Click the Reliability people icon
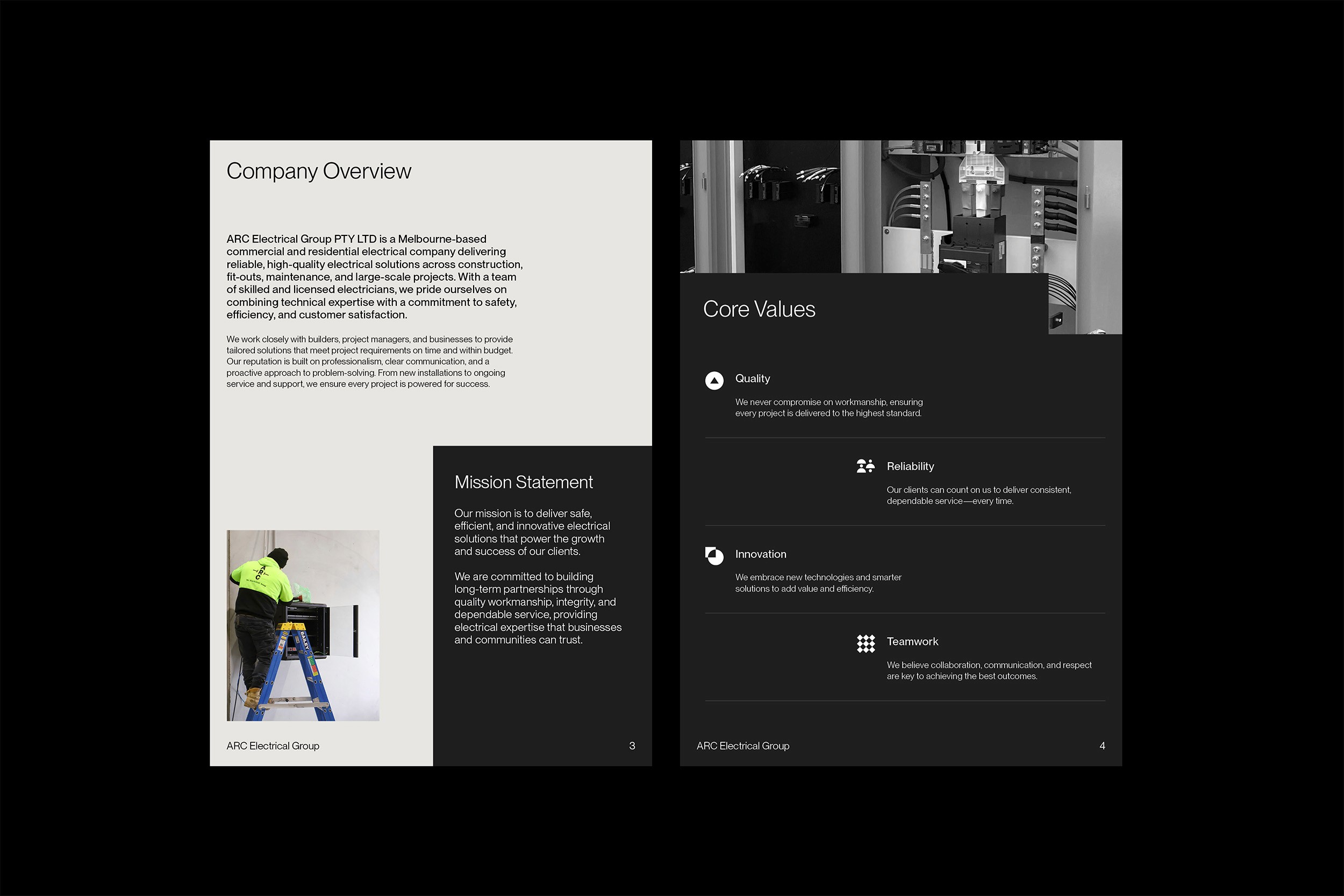 pyautogui.click(x=866, y=467)
